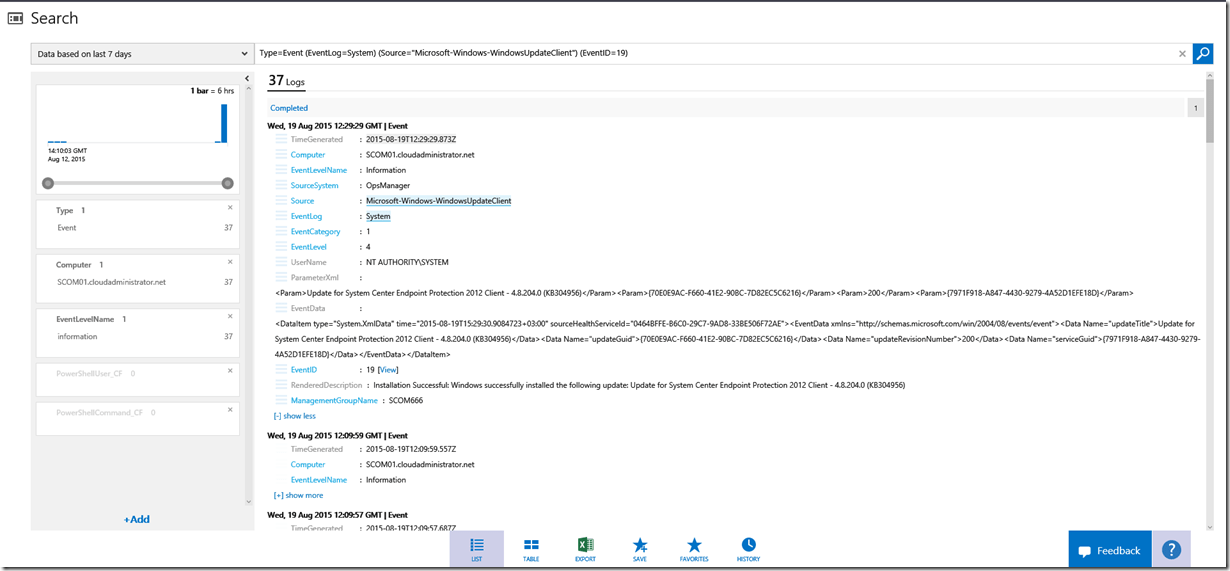
Task: Open search History
Action: click(x=748, y=549)
